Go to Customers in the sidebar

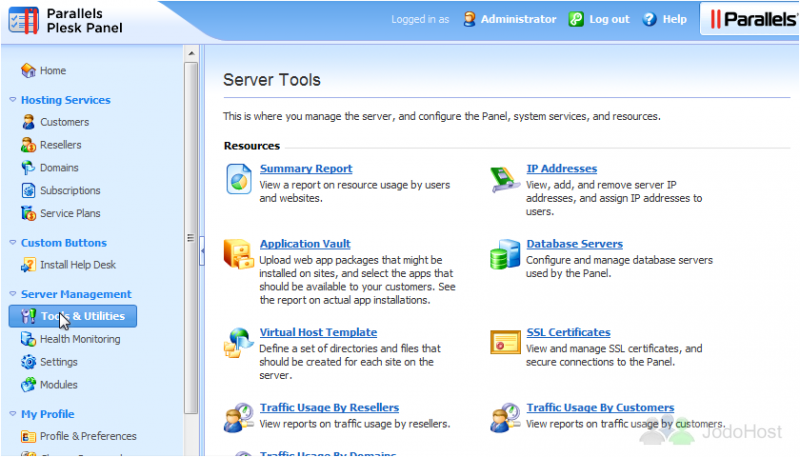tap(64, 122)
